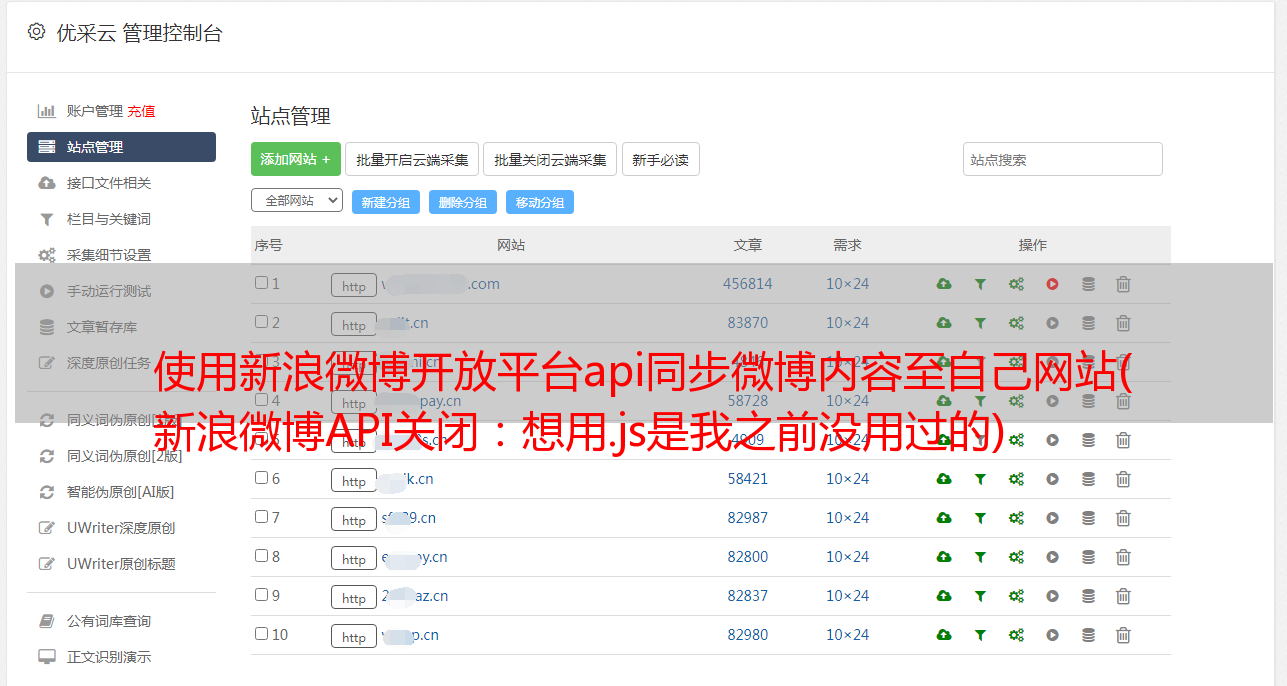Open the filter funnel icon for row 1

[980, 284]
